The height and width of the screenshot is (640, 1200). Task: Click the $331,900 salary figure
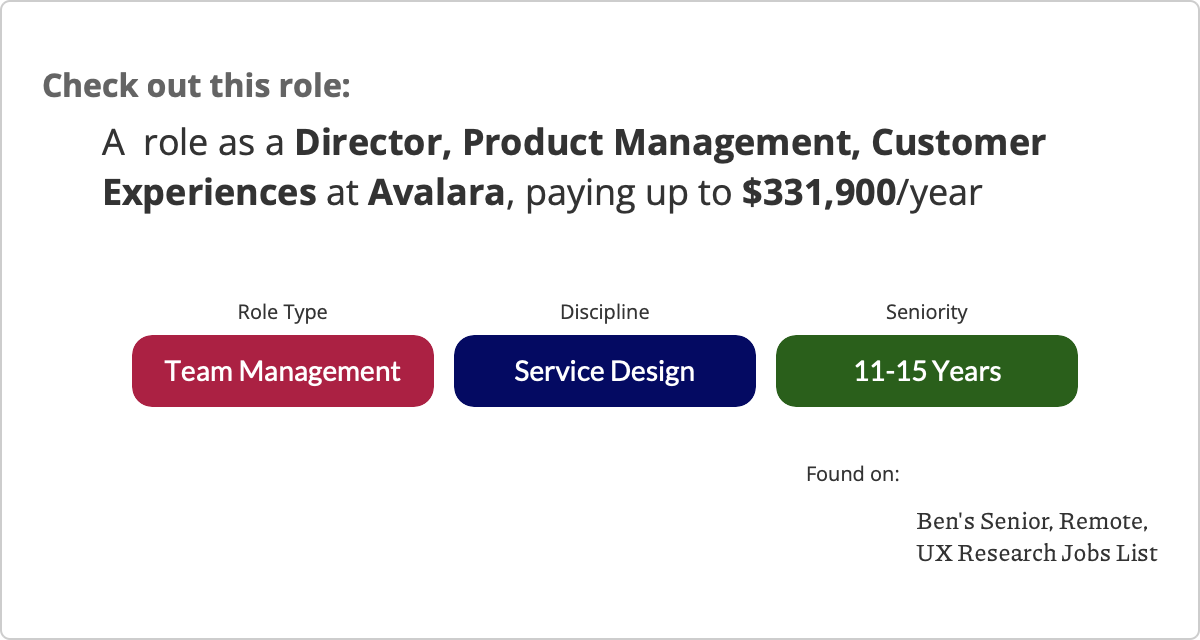[818, 192]
